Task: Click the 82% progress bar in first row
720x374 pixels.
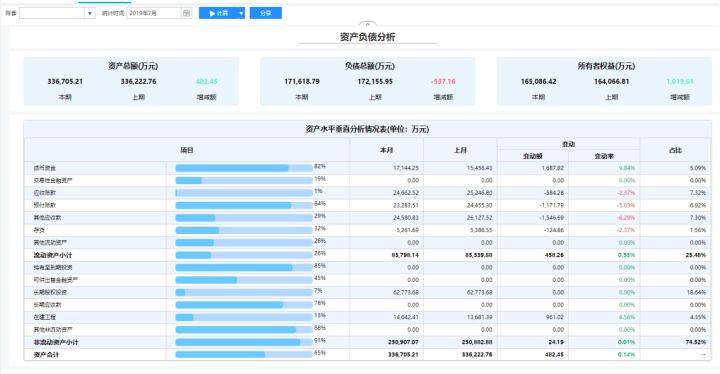Action: point(244,168)
